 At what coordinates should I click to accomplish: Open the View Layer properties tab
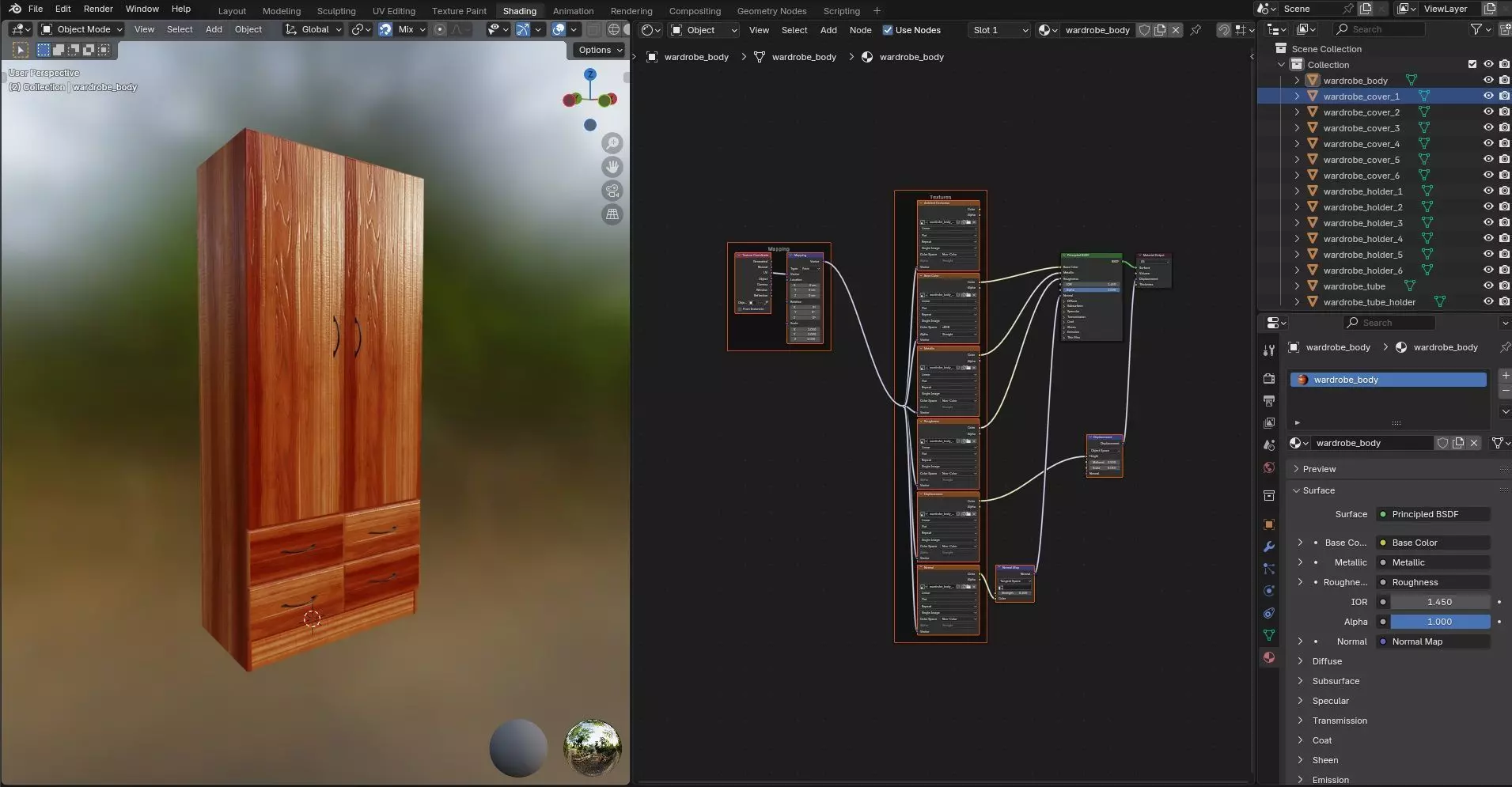click(x=1269, y=422)
